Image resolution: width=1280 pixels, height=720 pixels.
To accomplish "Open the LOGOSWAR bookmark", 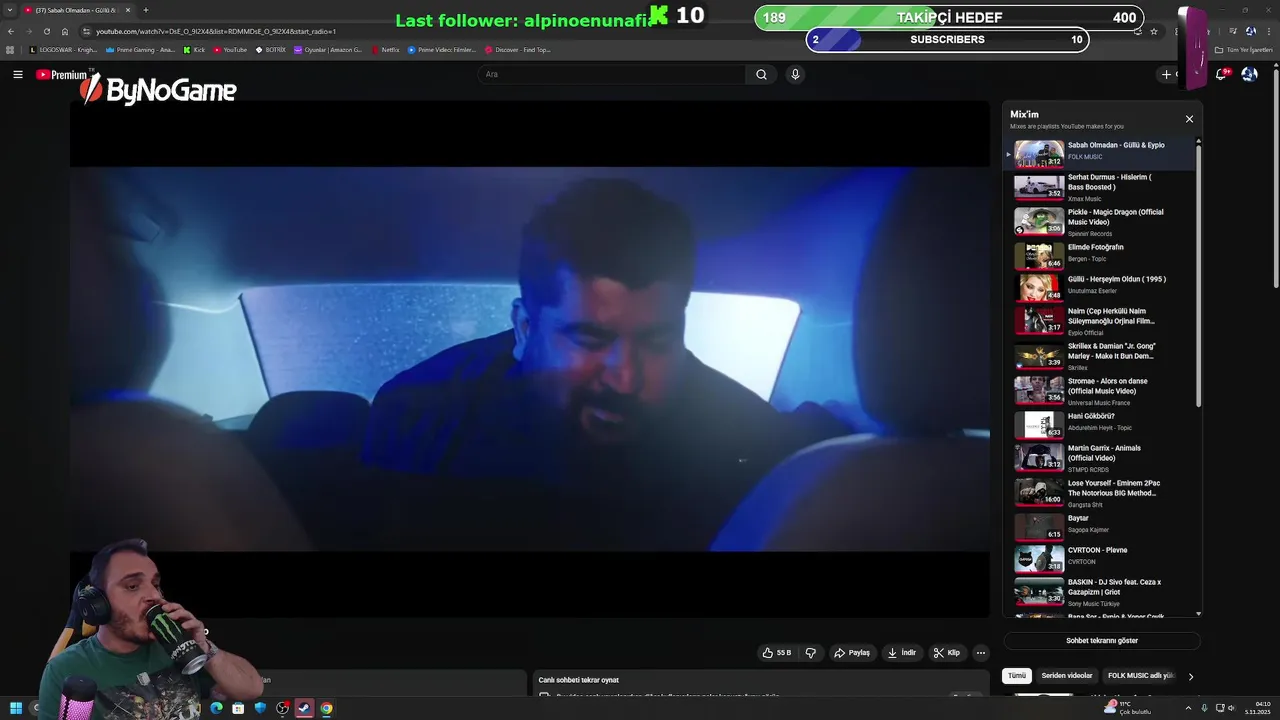I will click(64, 50).
